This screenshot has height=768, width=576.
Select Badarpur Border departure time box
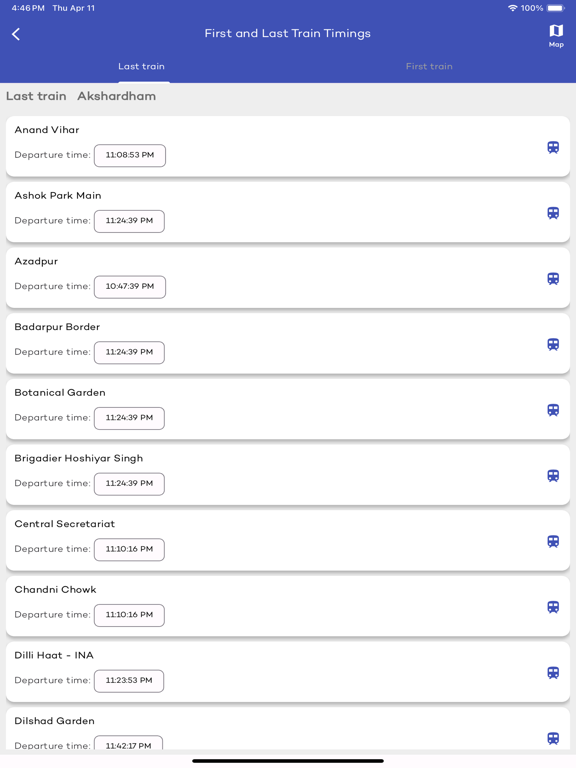tap(129, 352)
